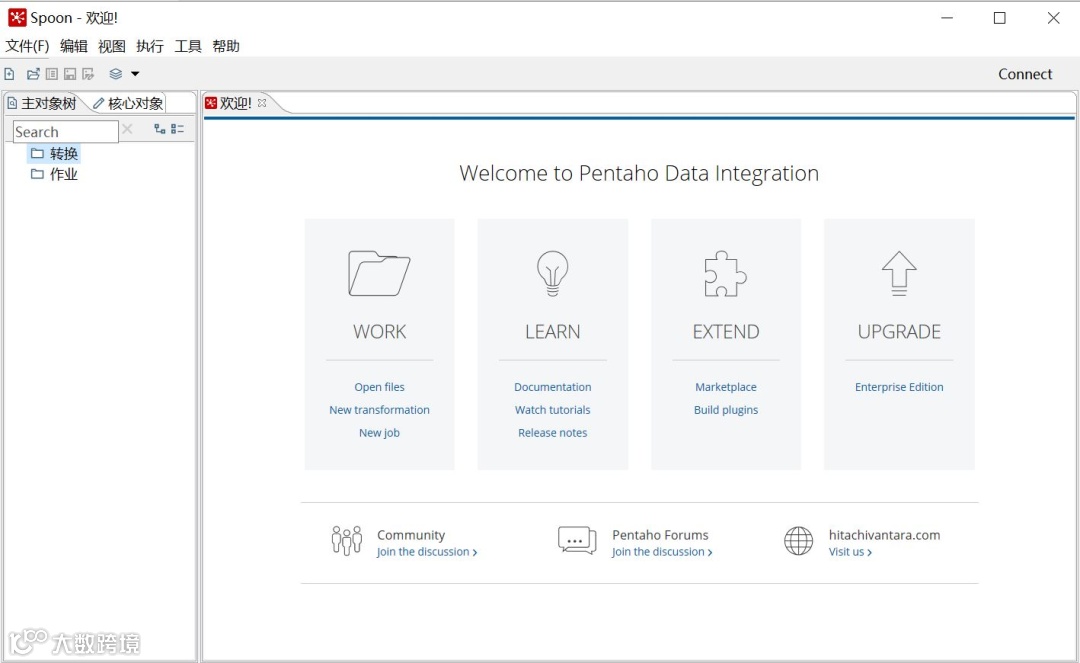Click the Connect button in the toolbar
The height and width of the screenshot is (663, 1080).
[x=1025, y=74]
